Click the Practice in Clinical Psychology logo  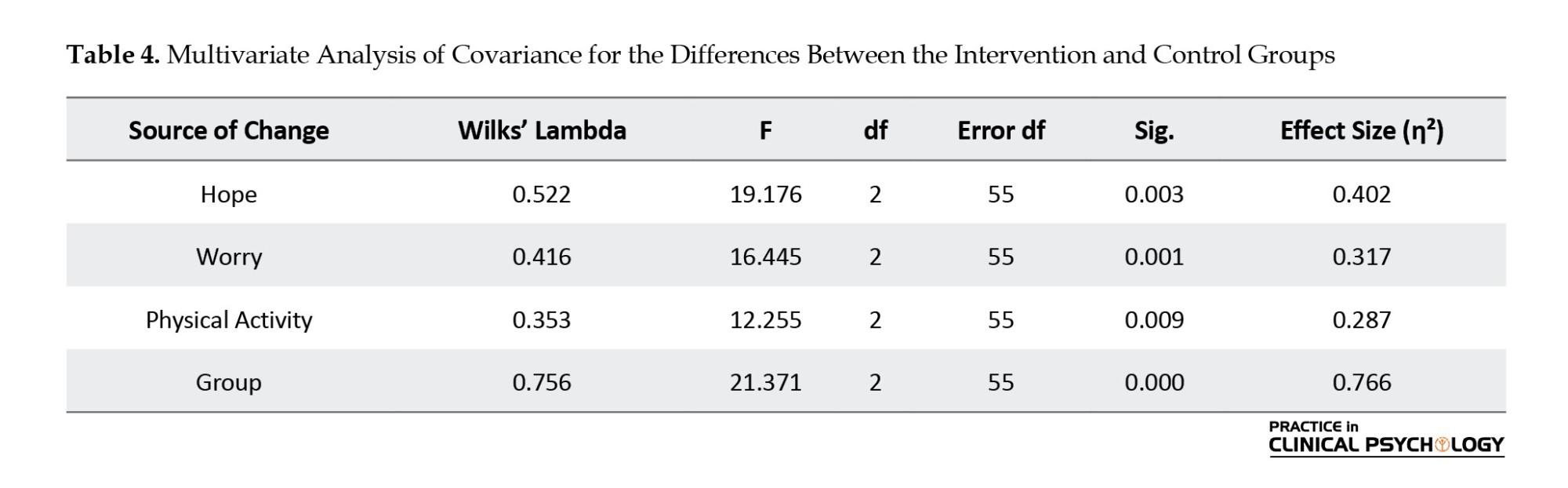coord(1385,438)
